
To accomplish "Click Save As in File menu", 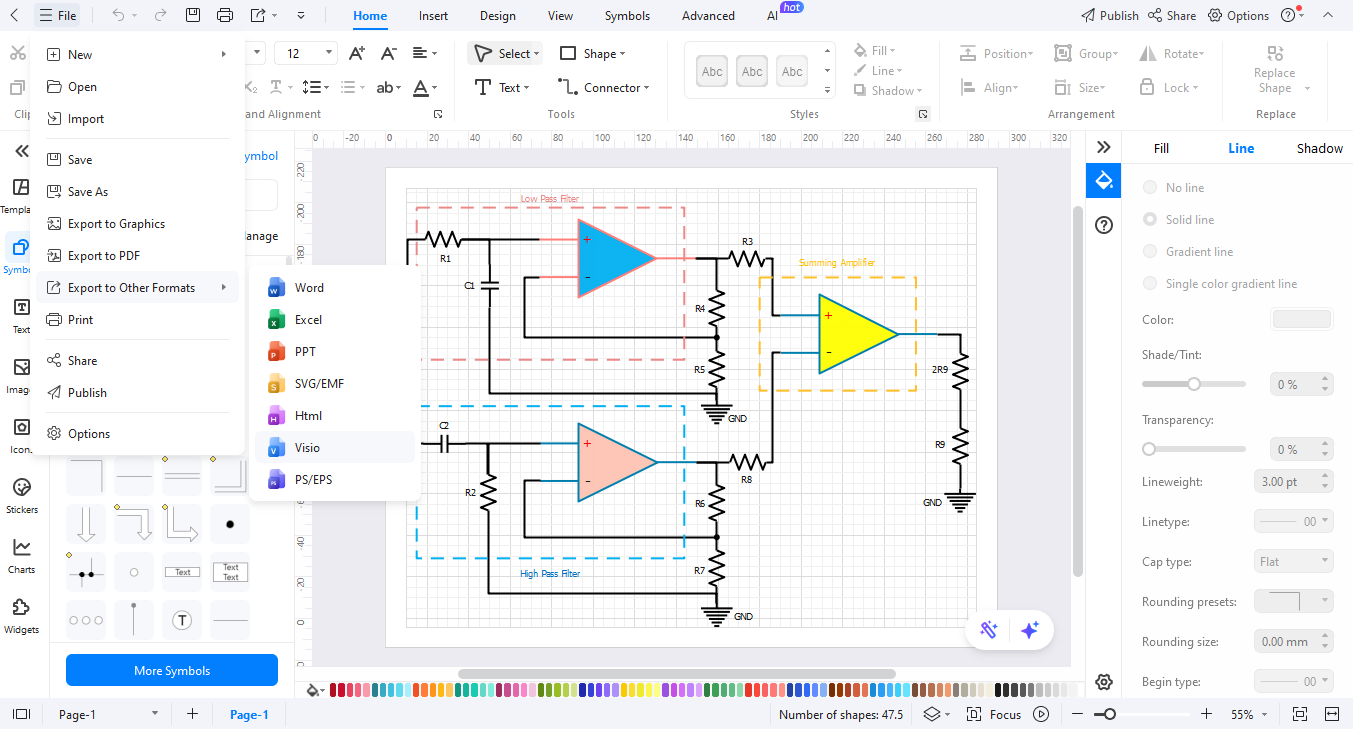I will (138, 192).
